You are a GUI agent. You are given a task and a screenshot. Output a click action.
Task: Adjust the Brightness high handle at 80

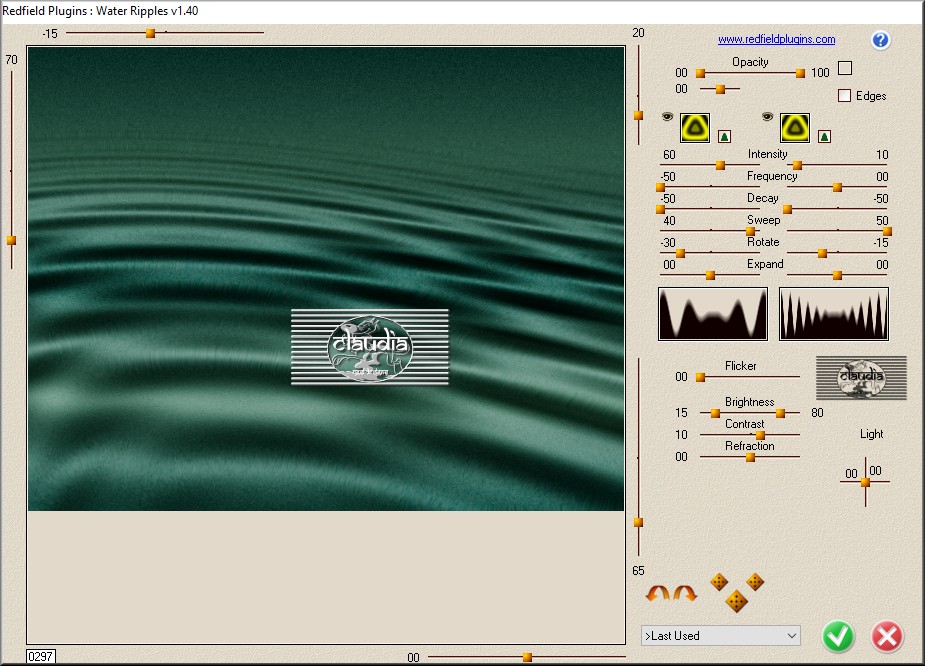point(780,413)
